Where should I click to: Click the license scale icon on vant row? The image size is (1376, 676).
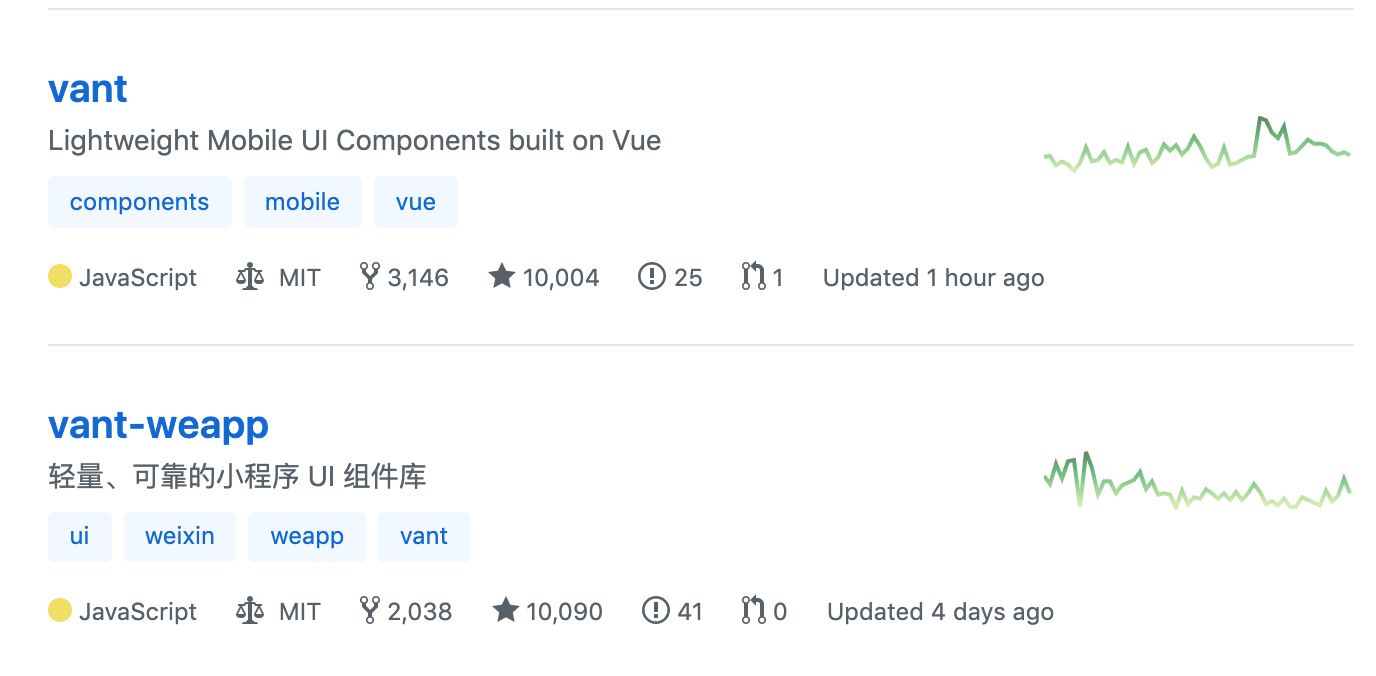(x=249, y=277)
